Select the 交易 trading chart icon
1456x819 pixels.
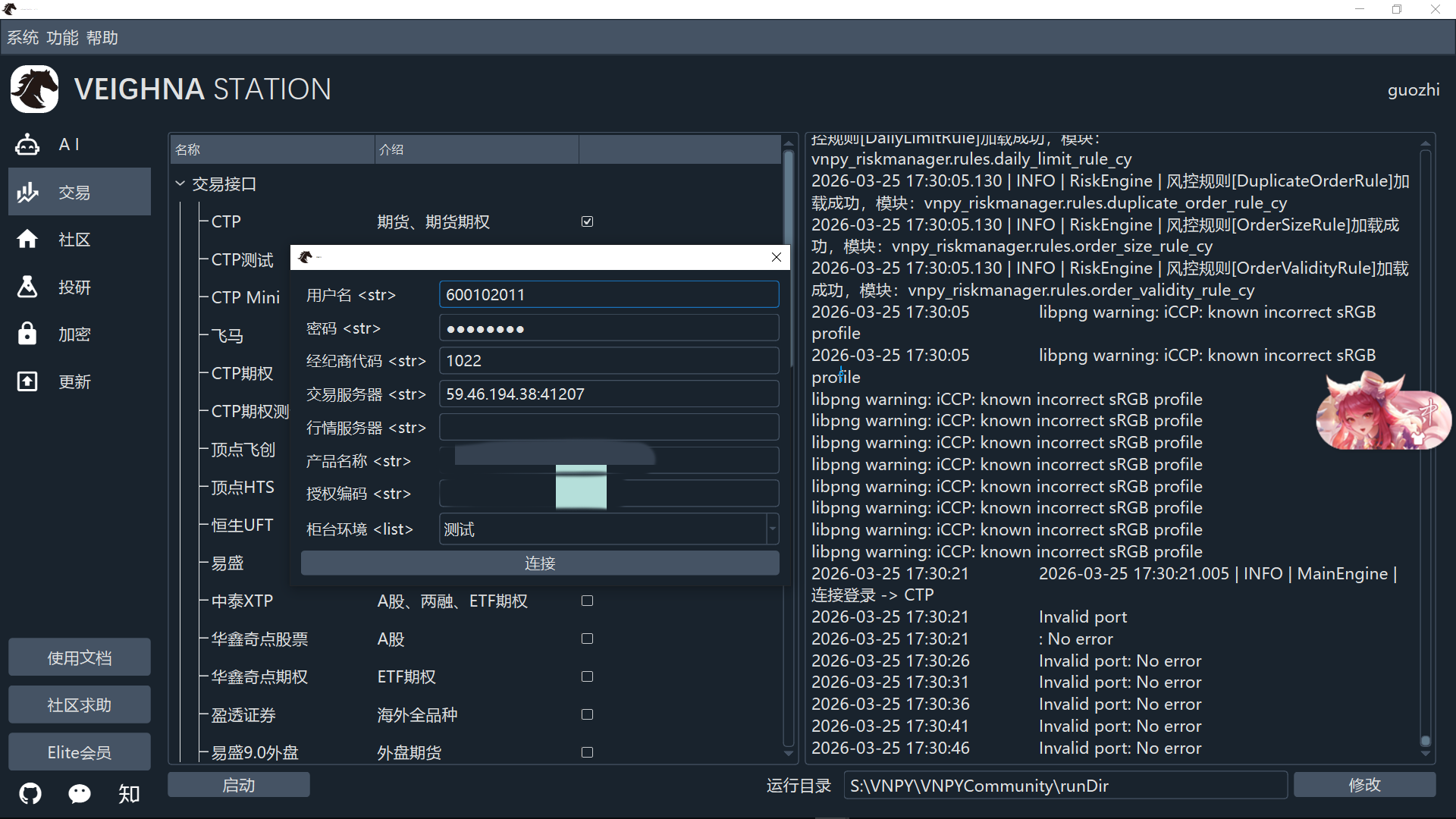coord(28,193)
